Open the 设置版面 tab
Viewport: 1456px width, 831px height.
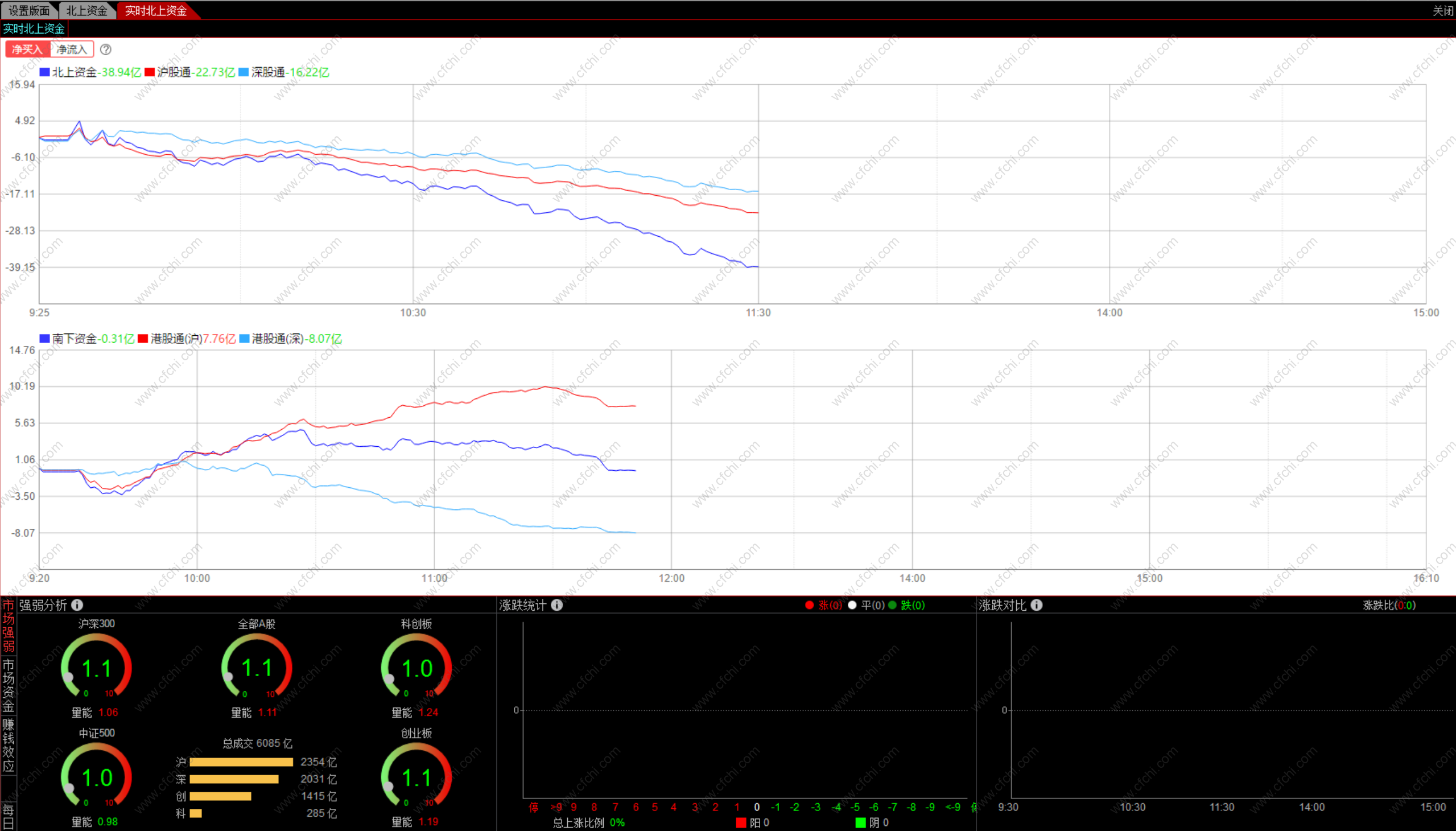[x=28, y=10]
